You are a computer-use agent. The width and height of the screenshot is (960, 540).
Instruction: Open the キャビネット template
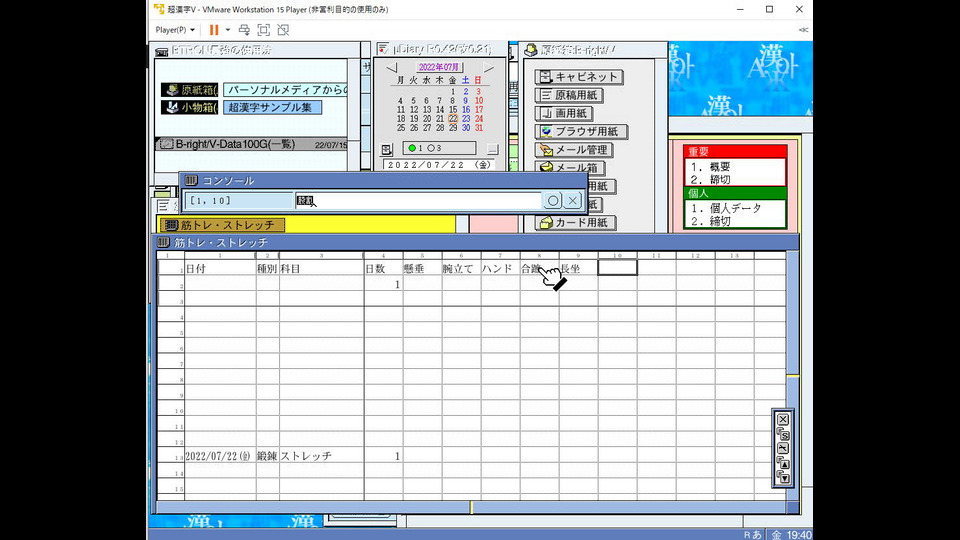[x=579, y=77]
